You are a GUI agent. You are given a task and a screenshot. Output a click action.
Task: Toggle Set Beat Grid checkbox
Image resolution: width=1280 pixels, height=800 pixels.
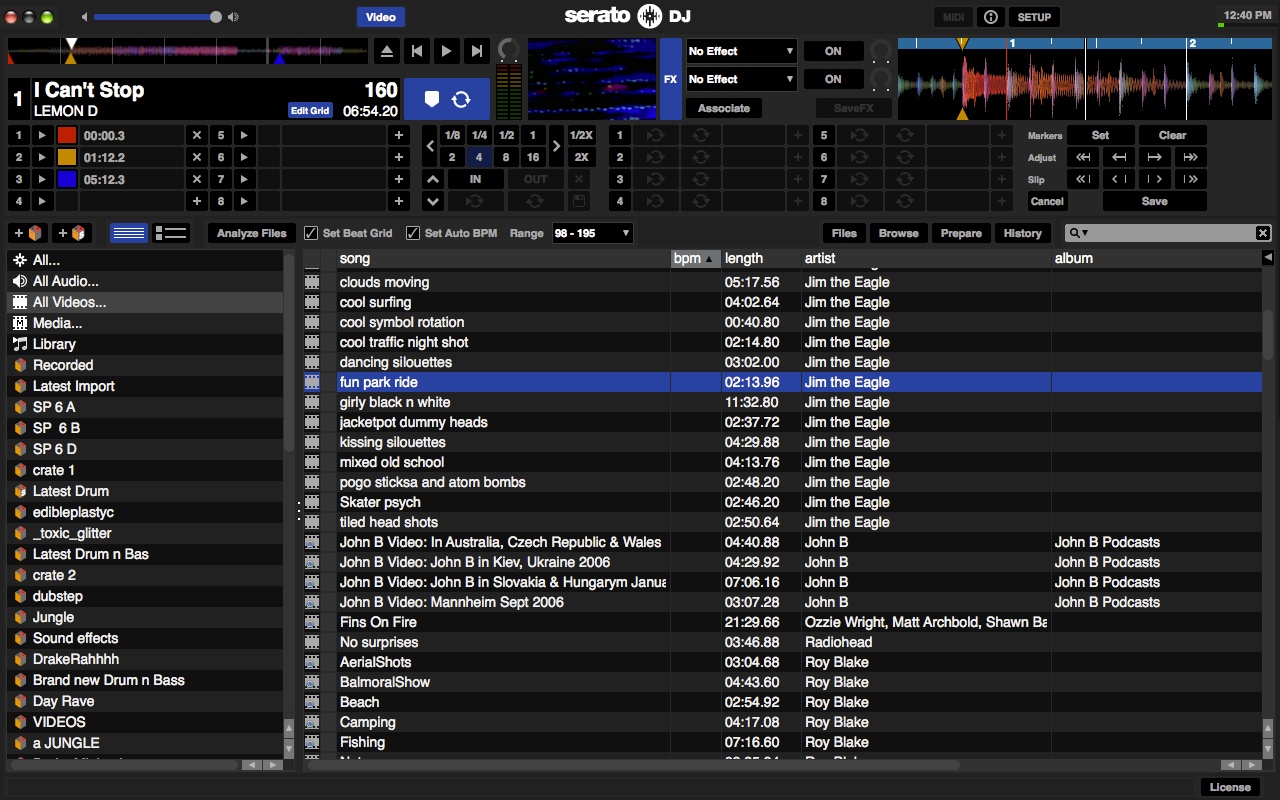[x=311, y=233]
